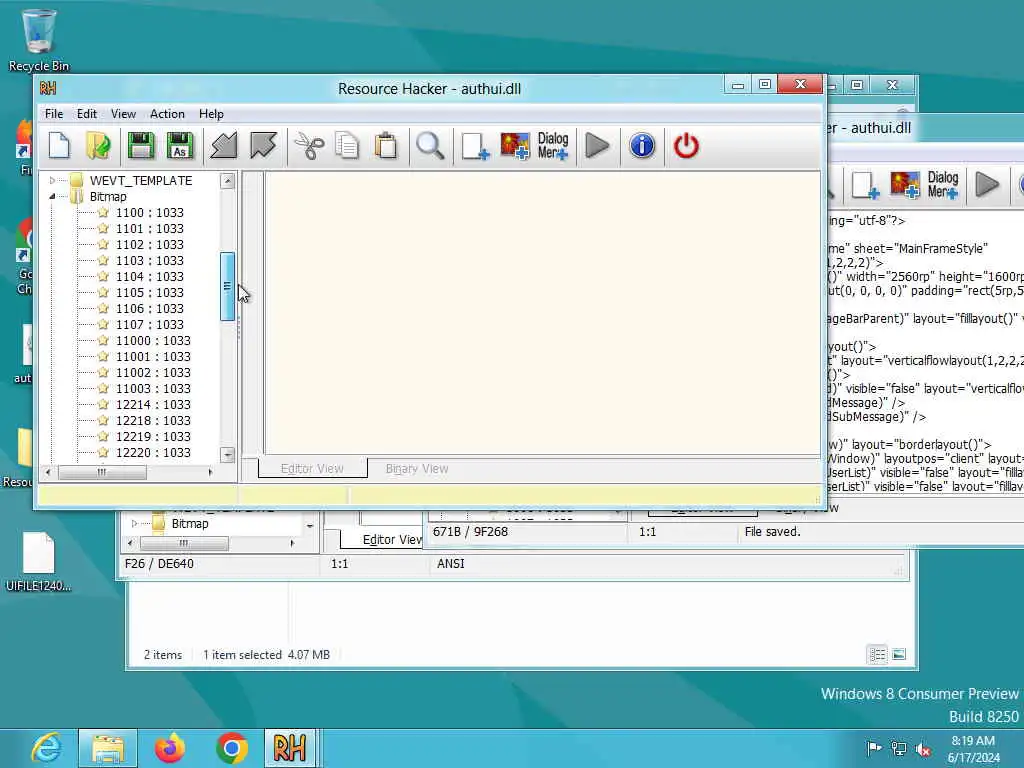Image resolution: width=1024 pixels, height=768 pixels.
Task: Select bitmap resource 12218 : 1033
Action: point(153,421)
